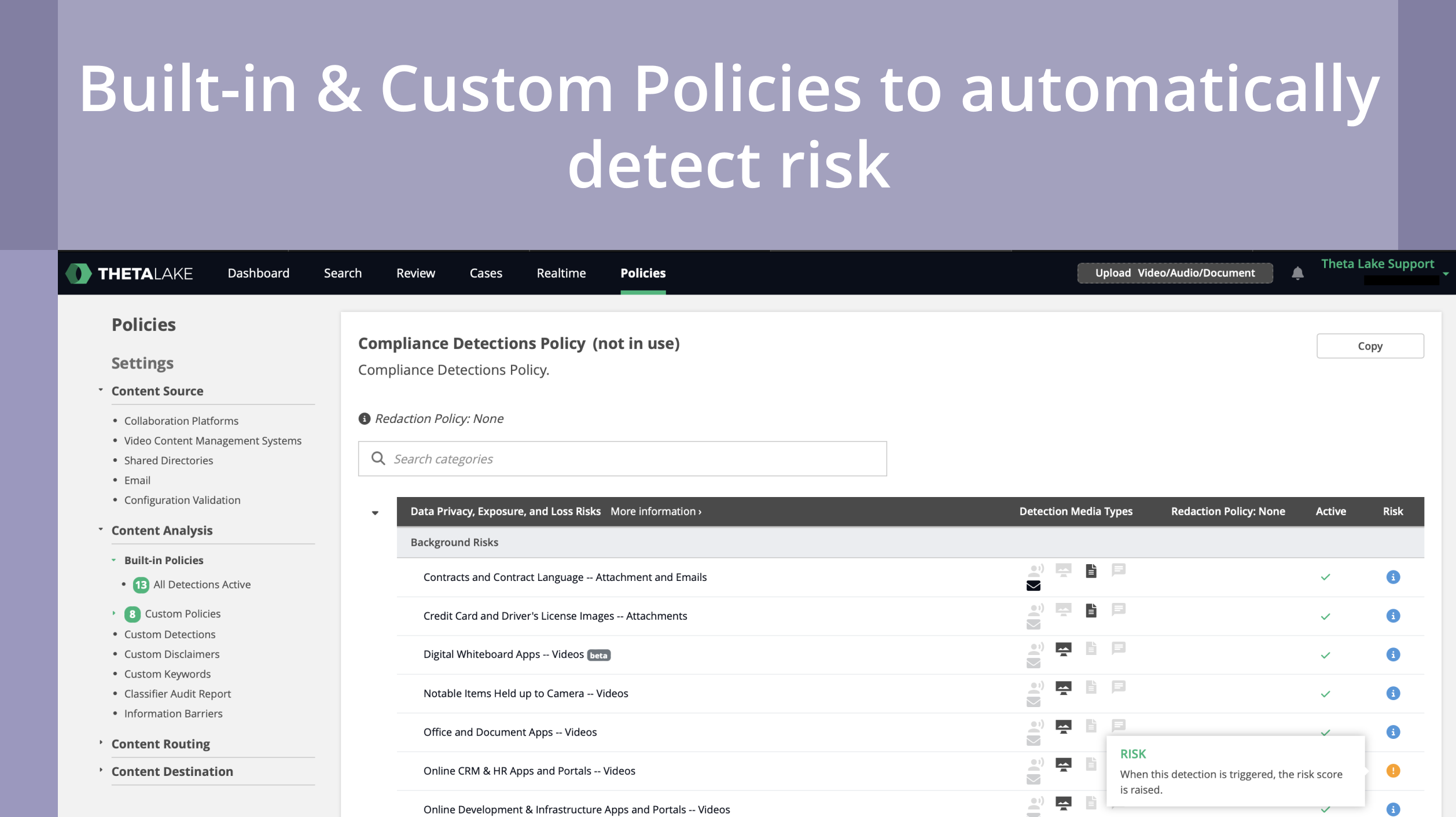Click the Copy button

[x=1370, y=346]
